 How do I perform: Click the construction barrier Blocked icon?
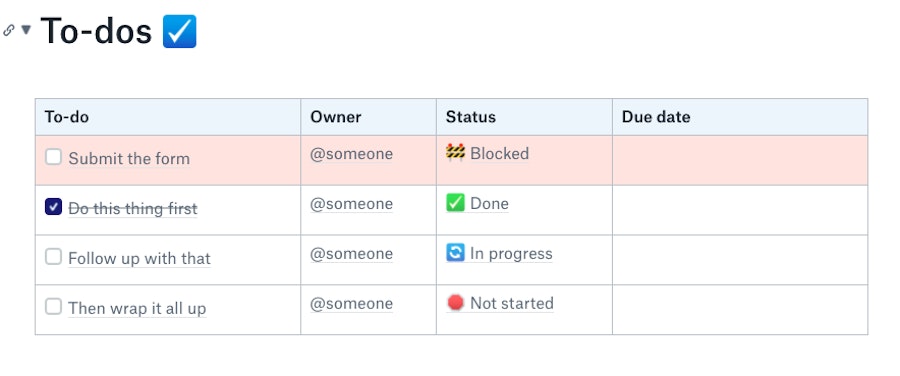pyautogui.click(x=455, y=153)
